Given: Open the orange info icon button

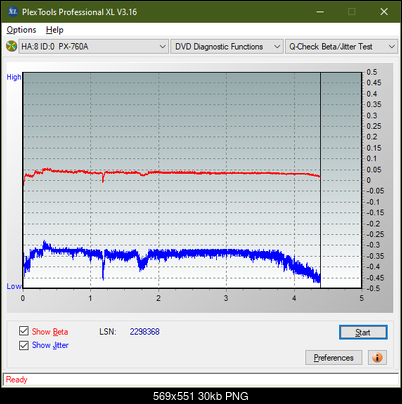Looking at the screenshot, I should point(377,358).
